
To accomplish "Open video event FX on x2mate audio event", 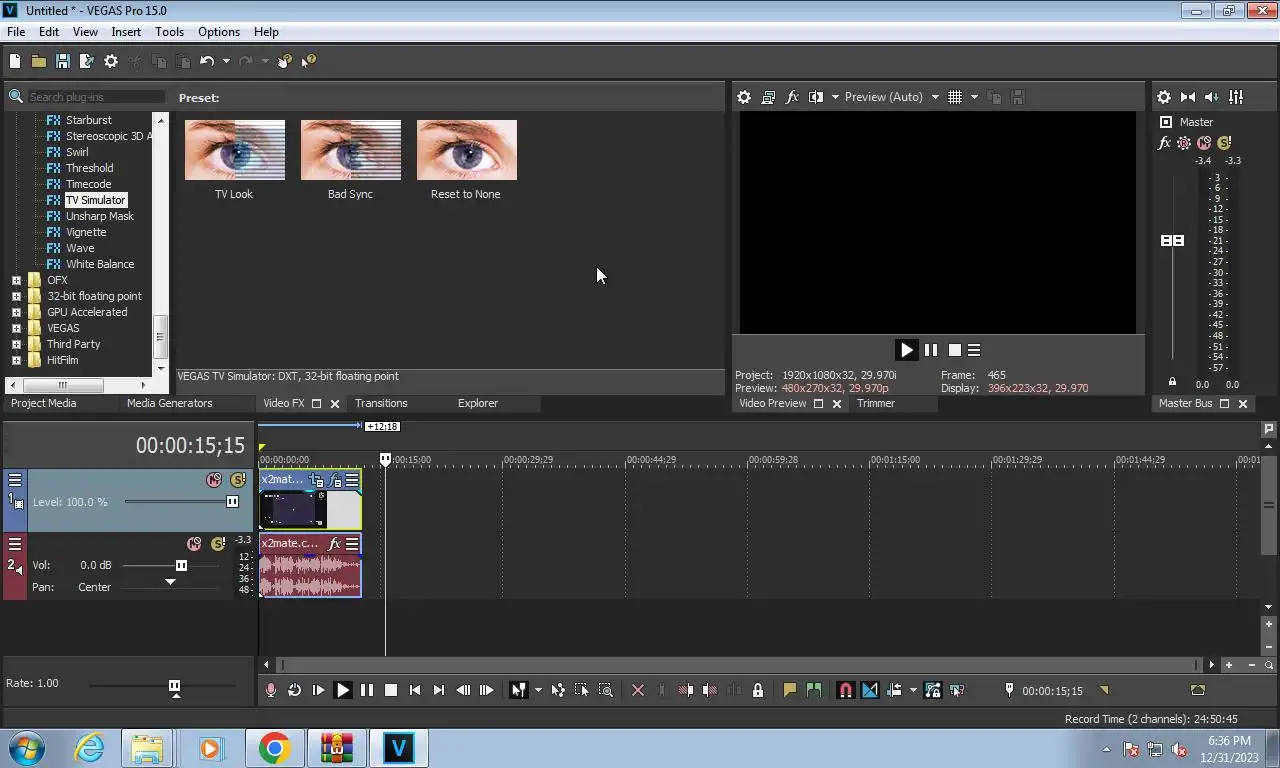I will pos(335,544).
